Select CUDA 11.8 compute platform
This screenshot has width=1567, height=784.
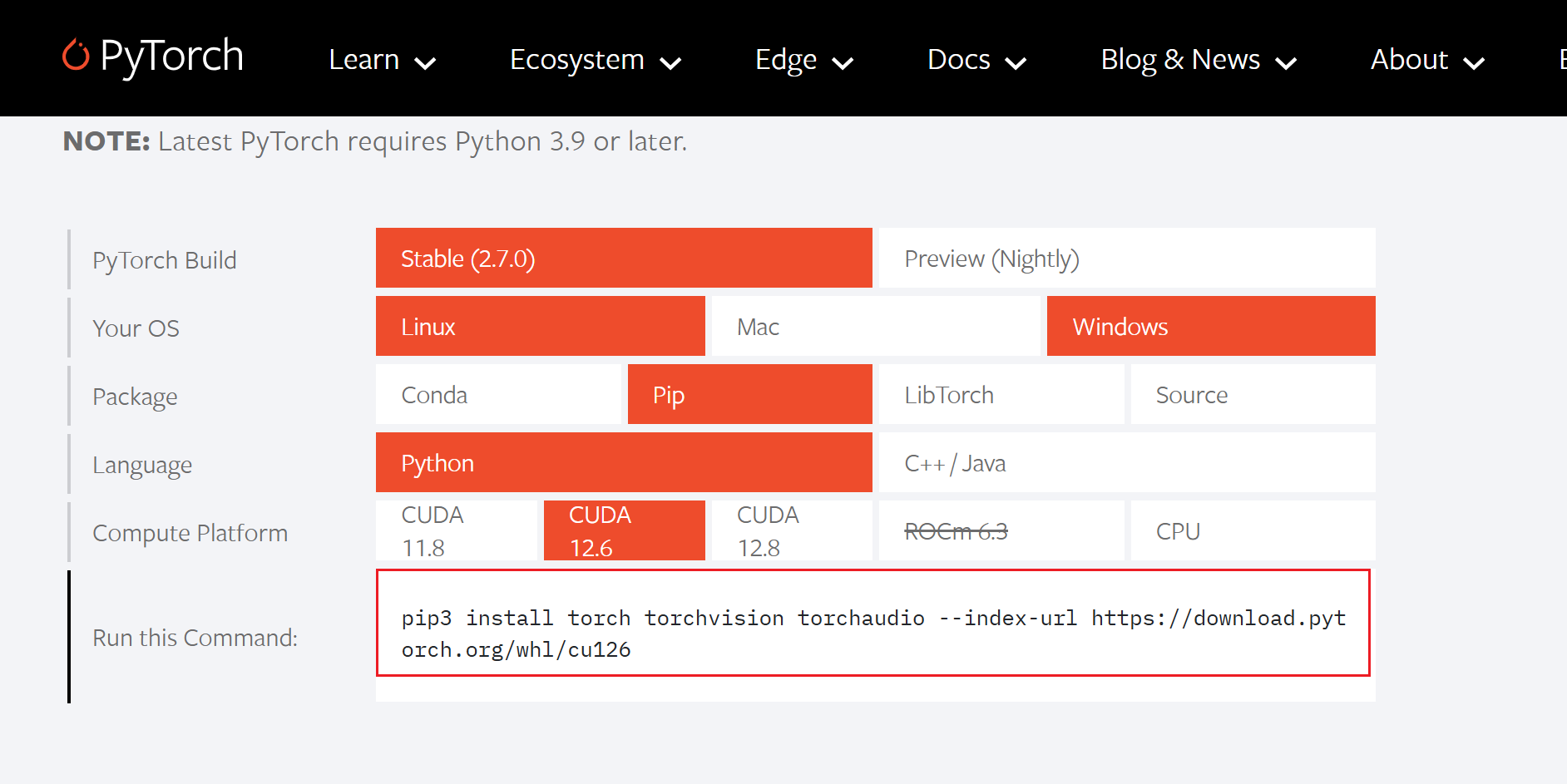pos(456,531)
